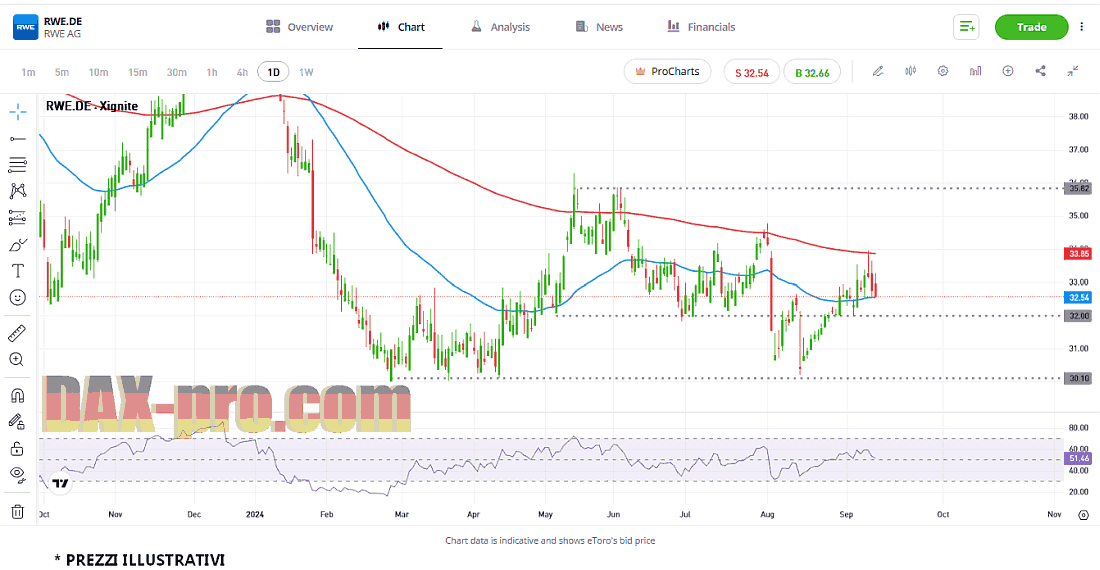Select the 1D timeframe
The width and height of the screenshot is (1100, 570).
pyautogui.click(x=274, y=72)
